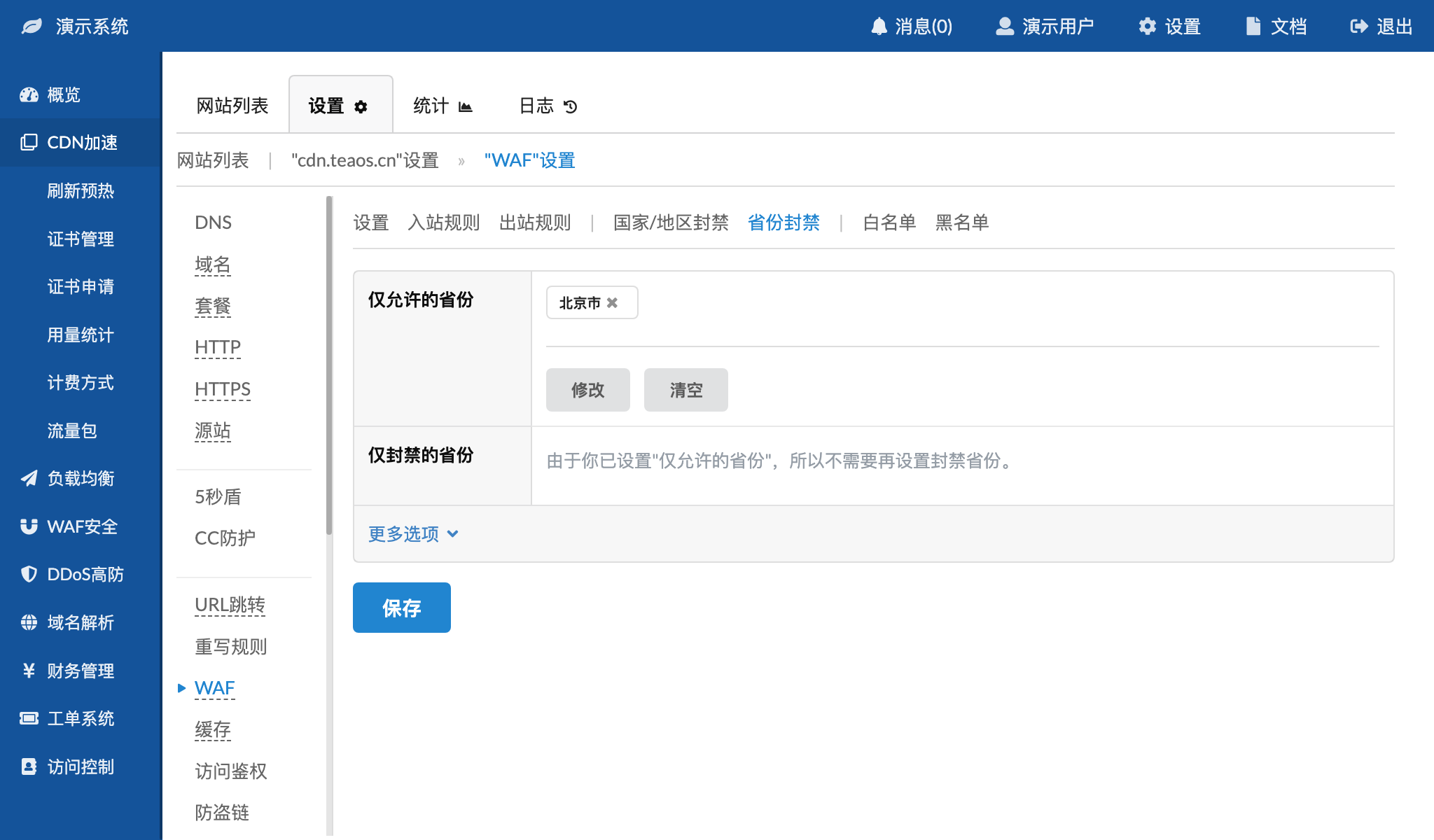Screen dimensions: 1434x840
Task: Click the logout exit icon
Action: [1358, 27]
